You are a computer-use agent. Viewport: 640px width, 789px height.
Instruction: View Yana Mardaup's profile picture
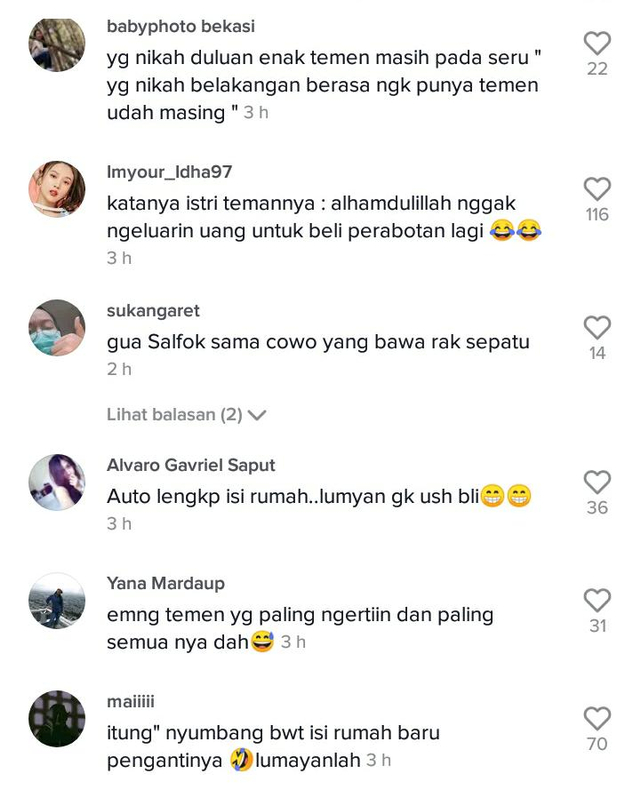point(56,600)
